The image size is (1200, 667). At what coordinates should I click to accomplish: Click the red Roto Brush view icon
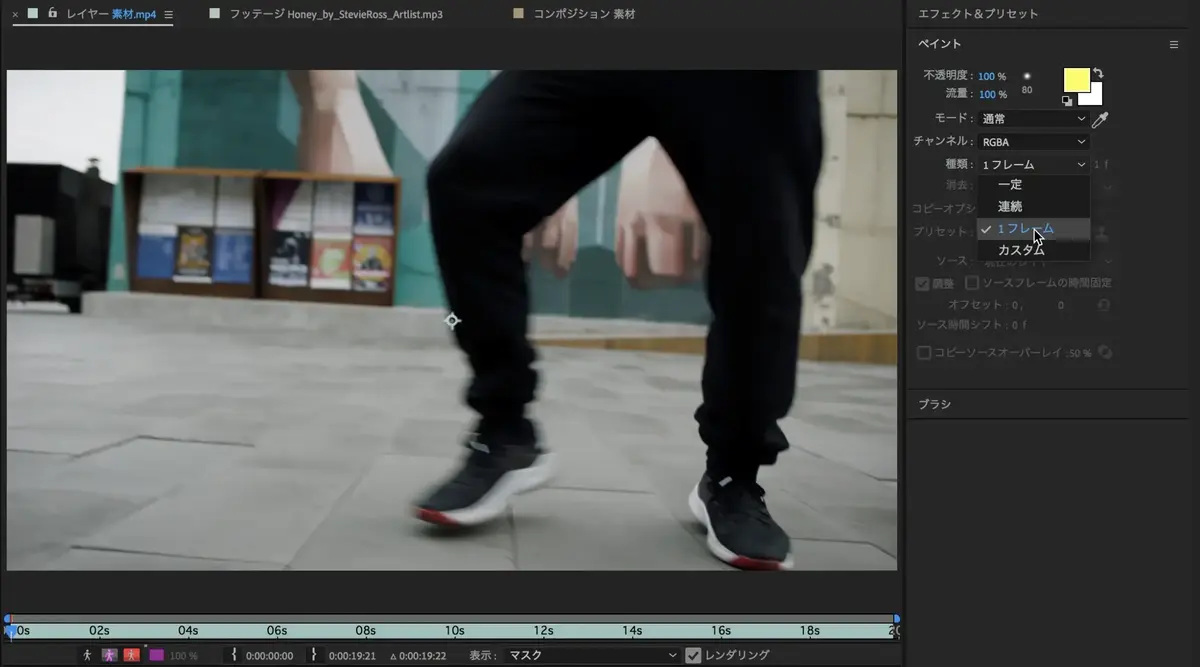tap(132, 655)
